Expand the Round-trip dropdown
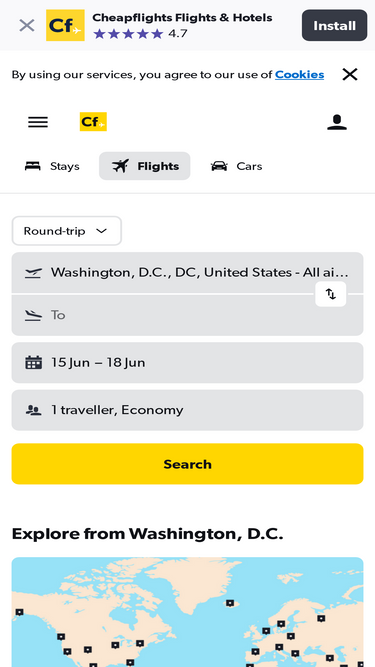375x667 pixels. point(67,231)
